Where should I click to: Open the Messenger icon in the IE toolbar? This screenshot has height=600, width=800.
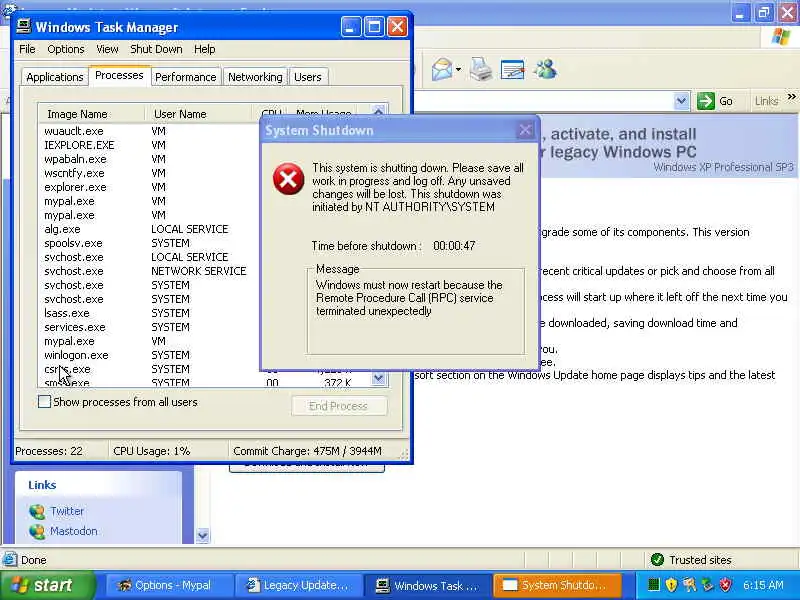point(545,69)
